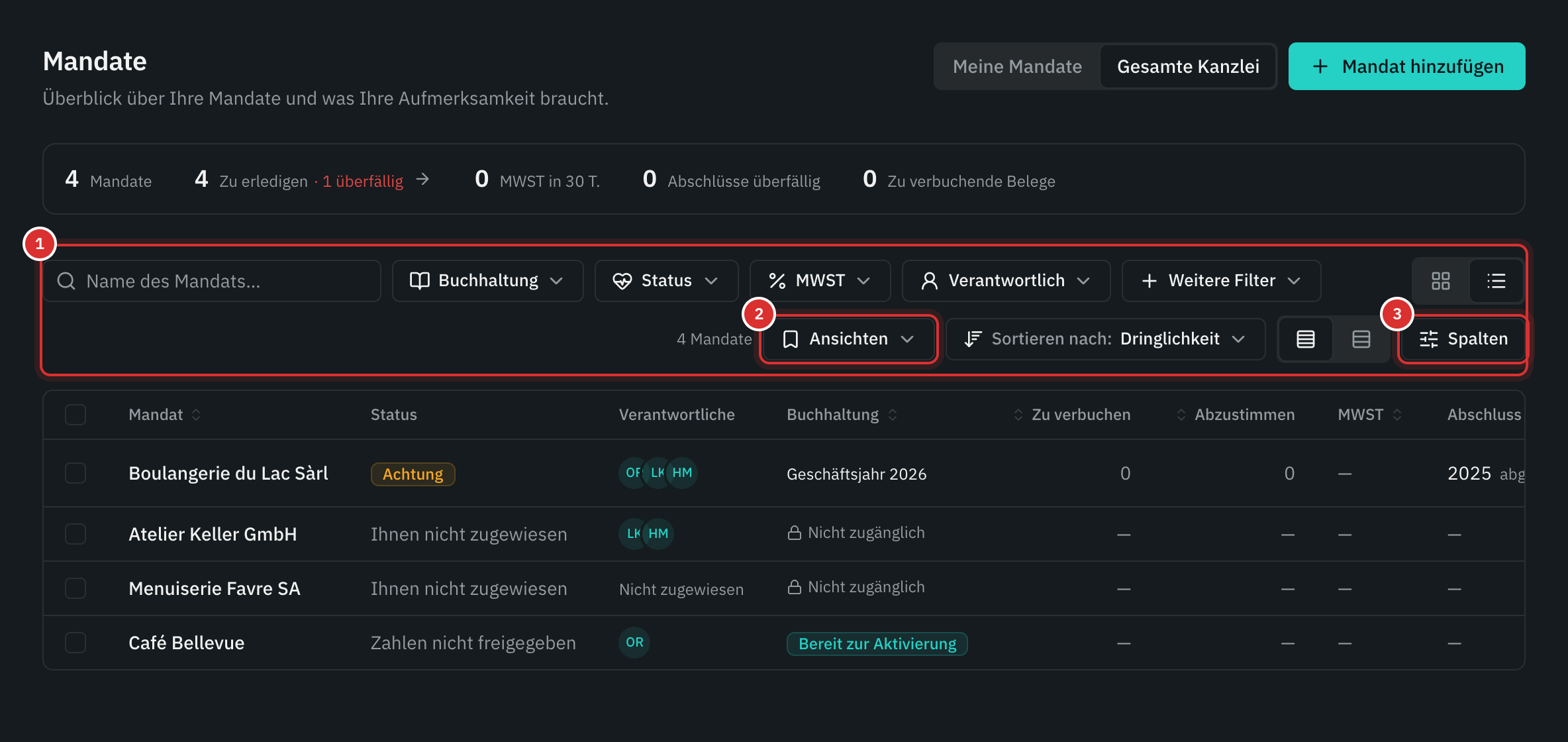Click arrow next to '1 überfällig'

coord(422,179)
